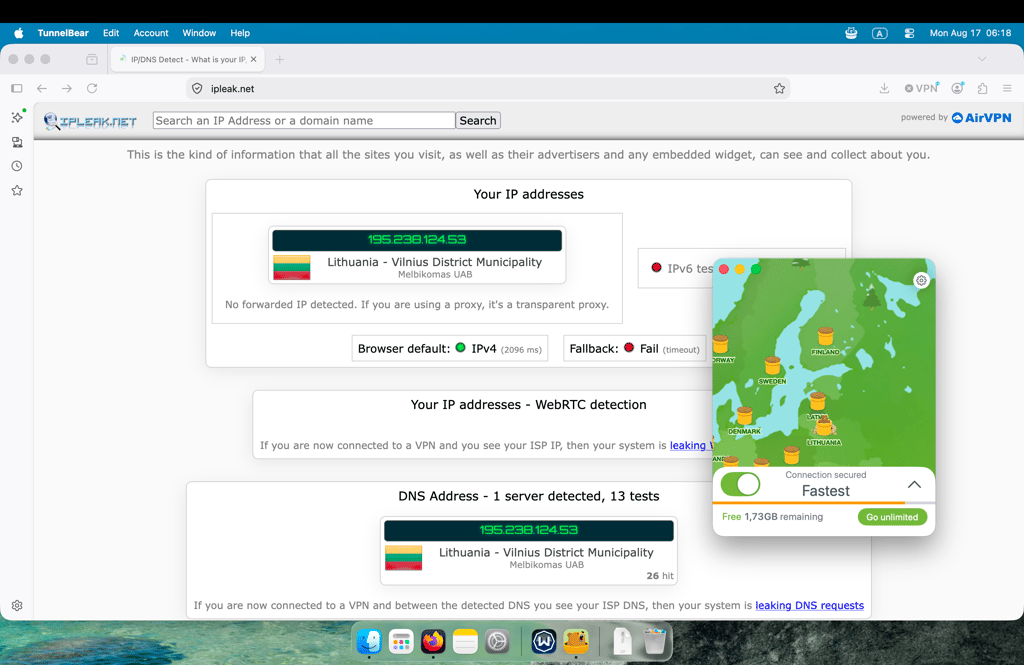
Task: Click the IP address search field
Action: (x=304, y=120)
